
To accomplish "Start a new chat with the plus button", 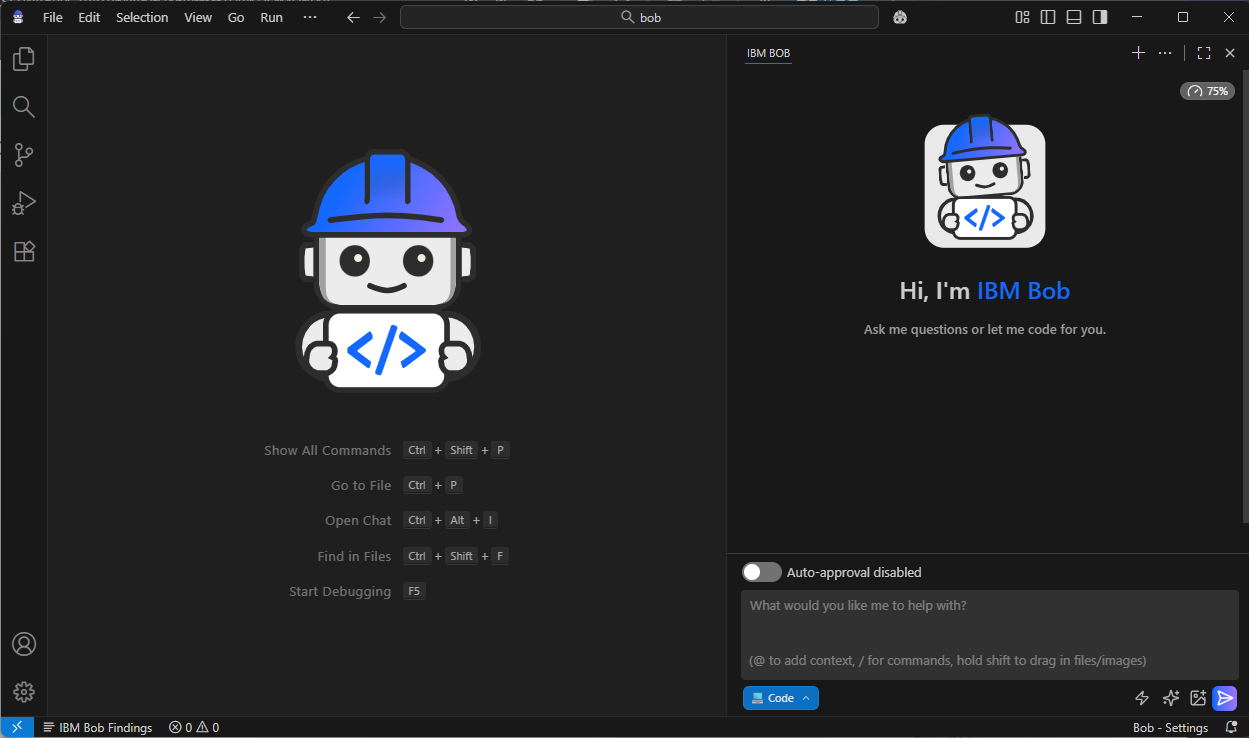I will click(1138, 53).
